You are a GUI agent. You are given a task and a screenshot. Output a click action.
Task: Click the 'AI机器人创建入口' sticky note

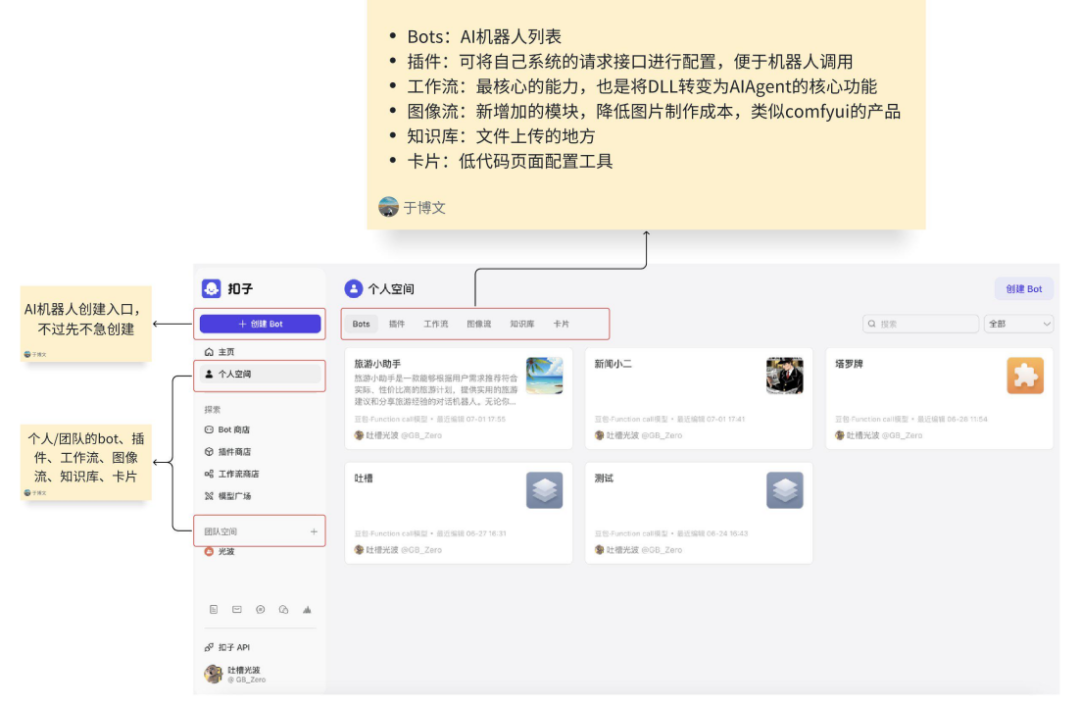click(x=85, y=324)
